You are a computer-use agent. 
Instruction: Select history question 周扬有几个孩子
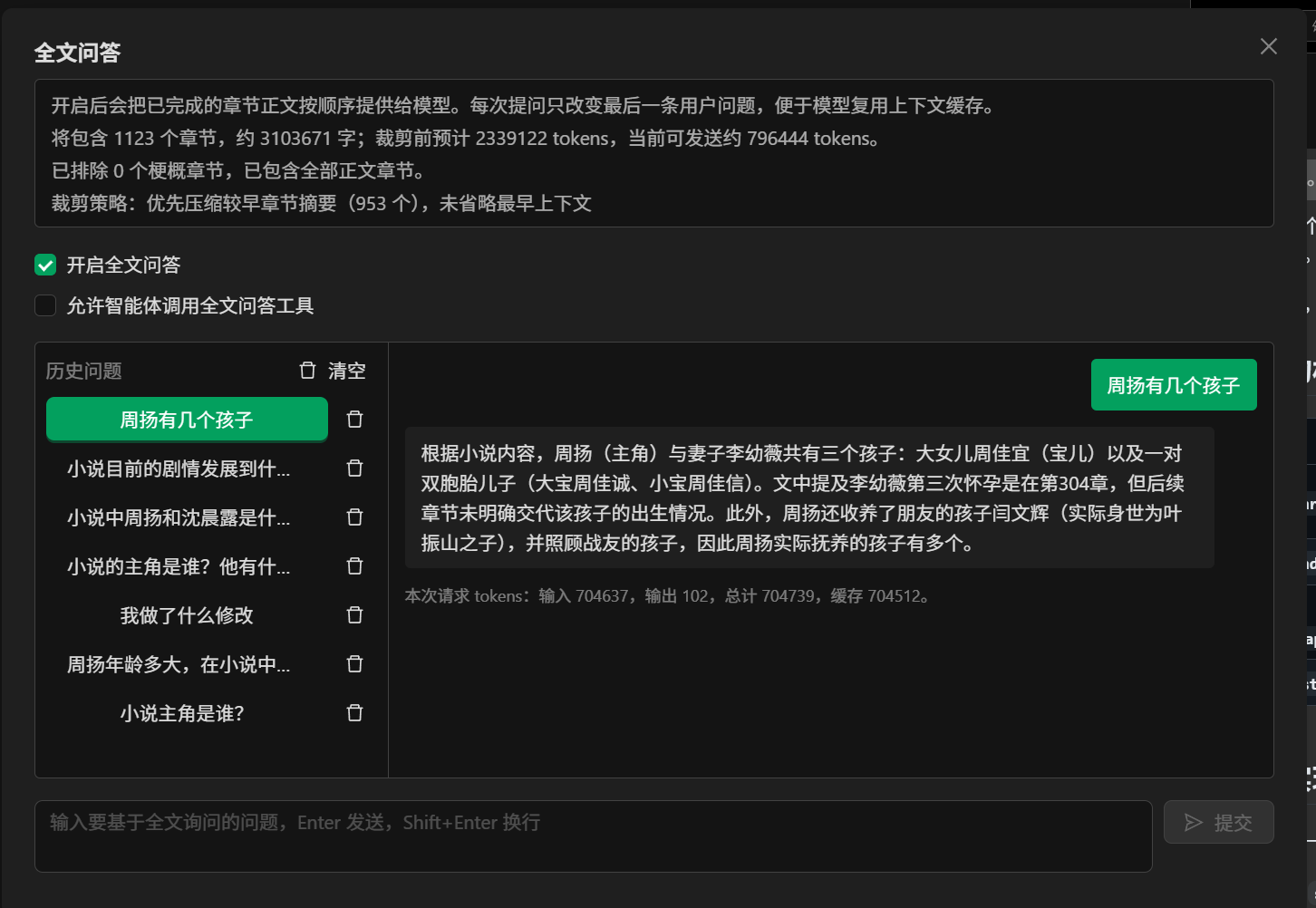pyautogui.click(x=187, y=420)
